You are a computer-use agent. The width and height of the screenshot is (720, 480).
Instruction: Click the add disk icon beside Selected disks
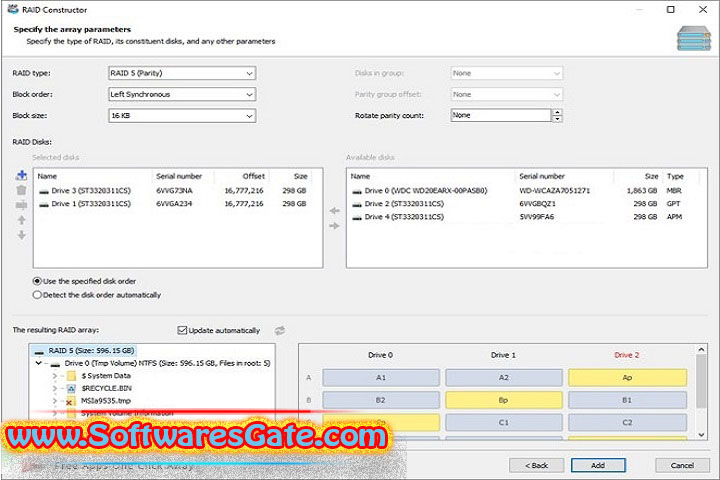tap(21, 175)
